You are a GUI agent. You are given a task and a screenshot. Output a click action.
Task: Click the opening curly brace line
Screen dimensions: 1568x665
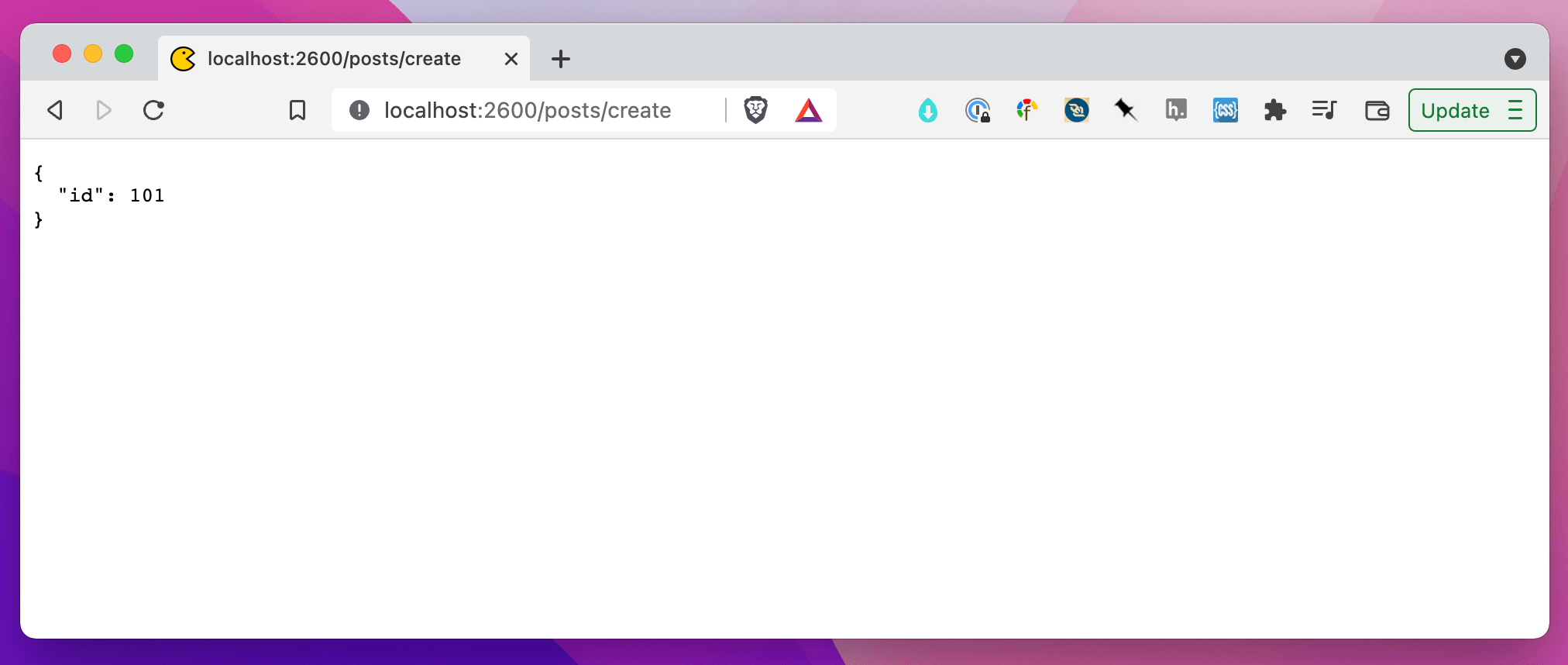(39, 172)
